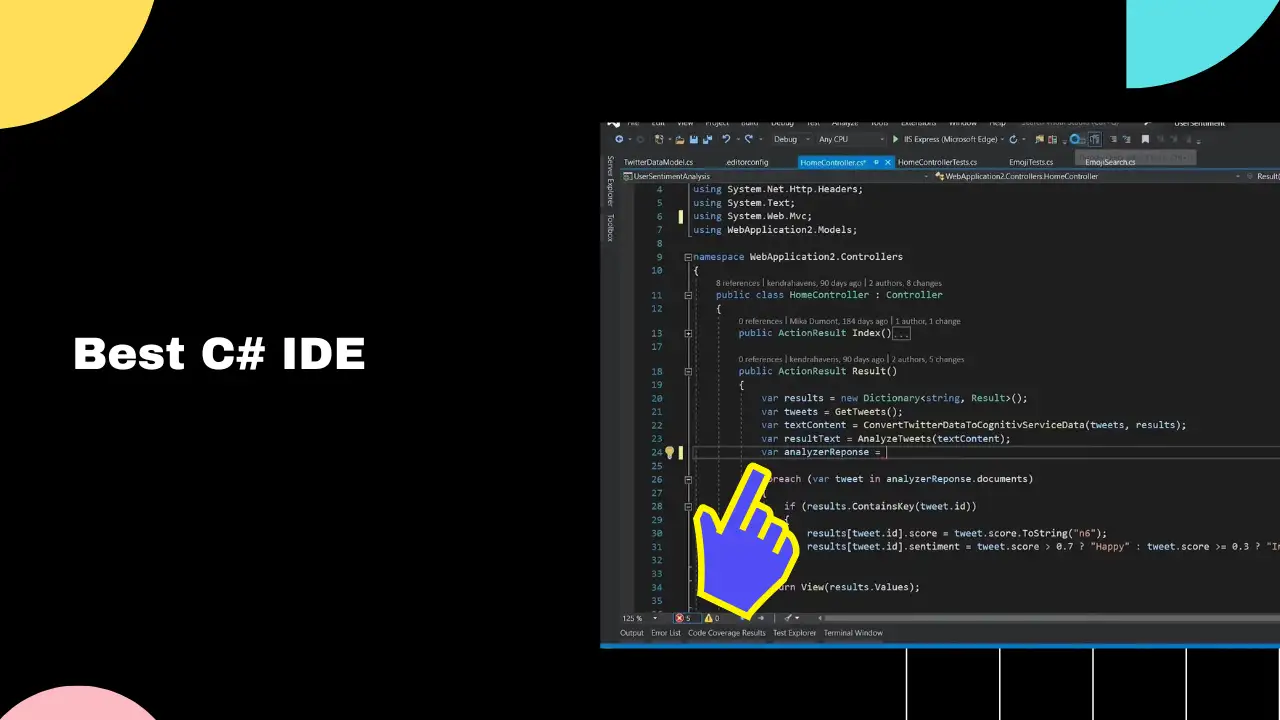The height and width of the screenshot is (720, 1280).
Task: Click the '2 authors, 5 changes' CodeLens link
Action: (928, 359)
